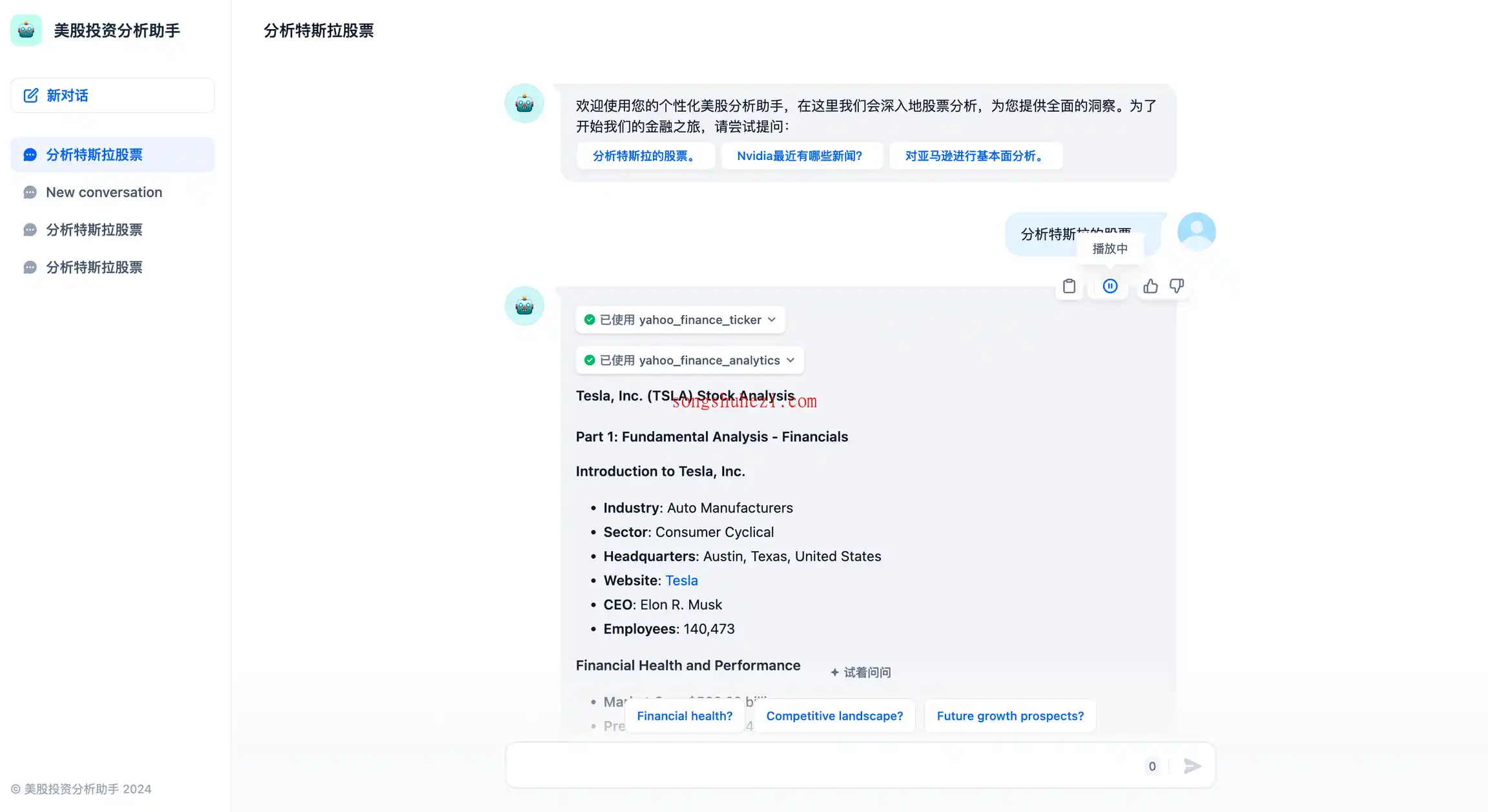This screenshot has width=1488, height=812.
Task: Toggle the 已使用 yahoo_finance_ticker status
Action: [x=681, y=319]
